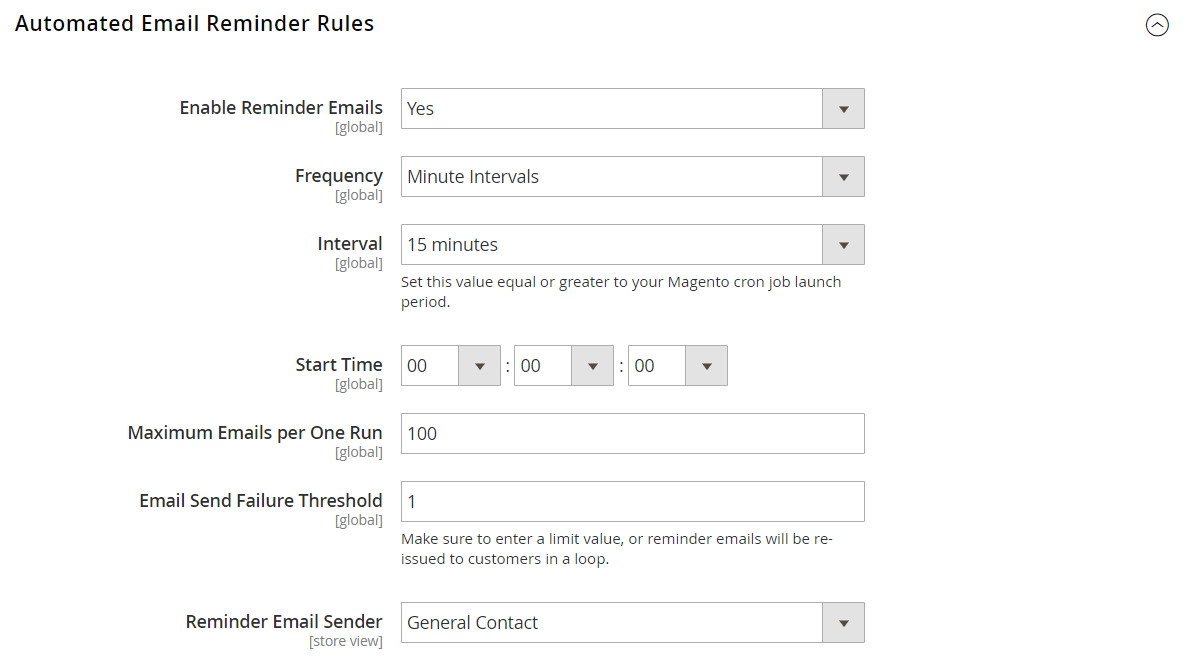Collapse the Automated Email Reminder Rules section

click(1157, 25)
